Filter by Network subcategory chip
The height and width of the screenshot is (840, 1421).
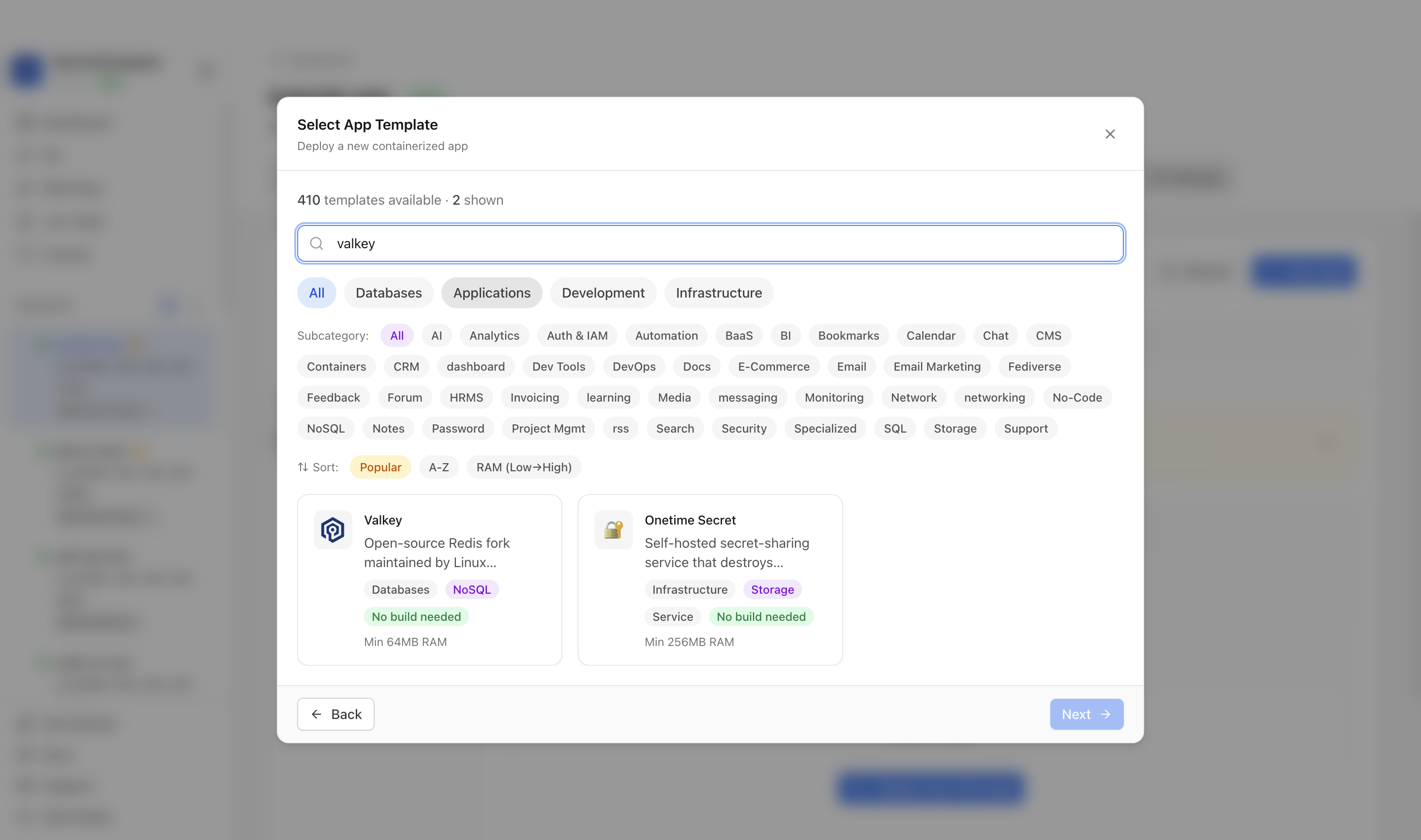click(913, 397)
